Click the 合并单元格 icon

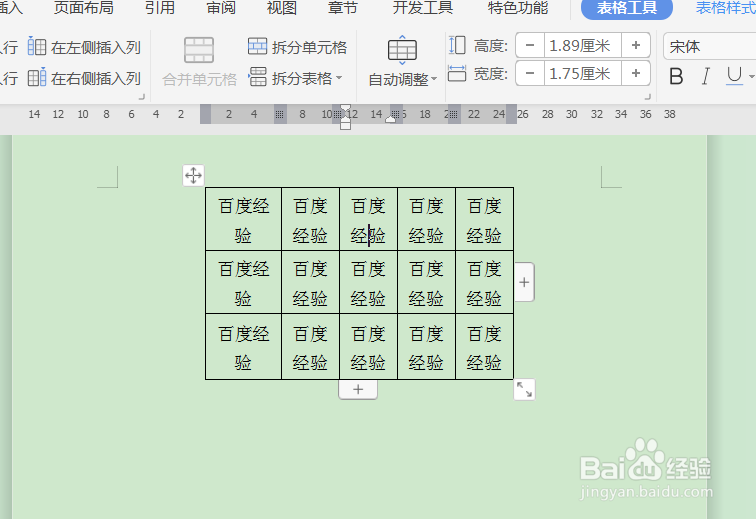tap(199, 50)
